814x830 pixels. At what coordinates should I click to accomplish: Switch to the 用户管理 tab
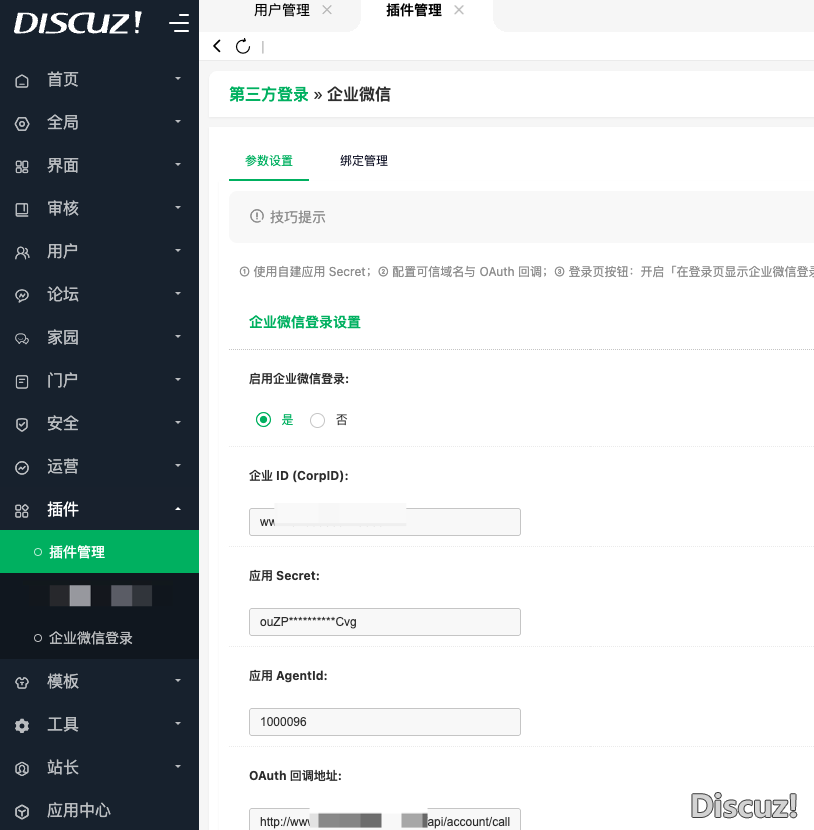(x=282, y=10)
